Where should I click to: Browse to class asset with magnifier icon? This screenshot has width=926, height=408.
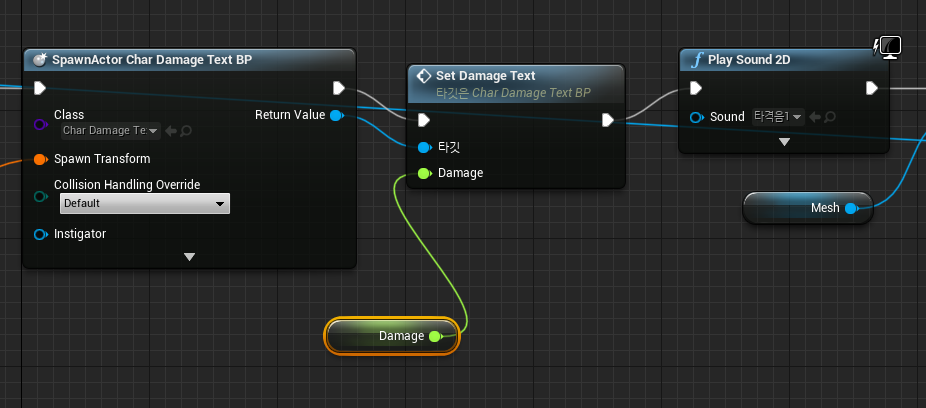pos(185,130)
